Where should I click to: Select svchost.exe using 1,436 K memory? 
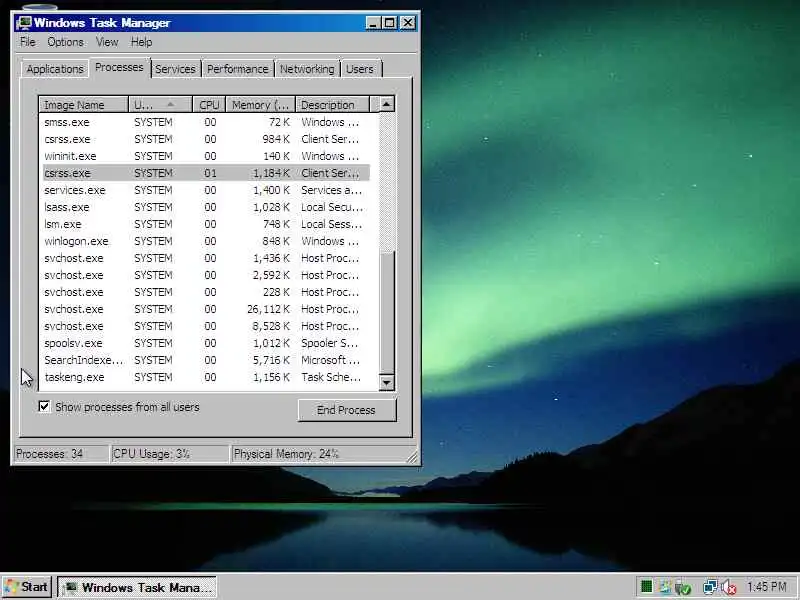206,258
